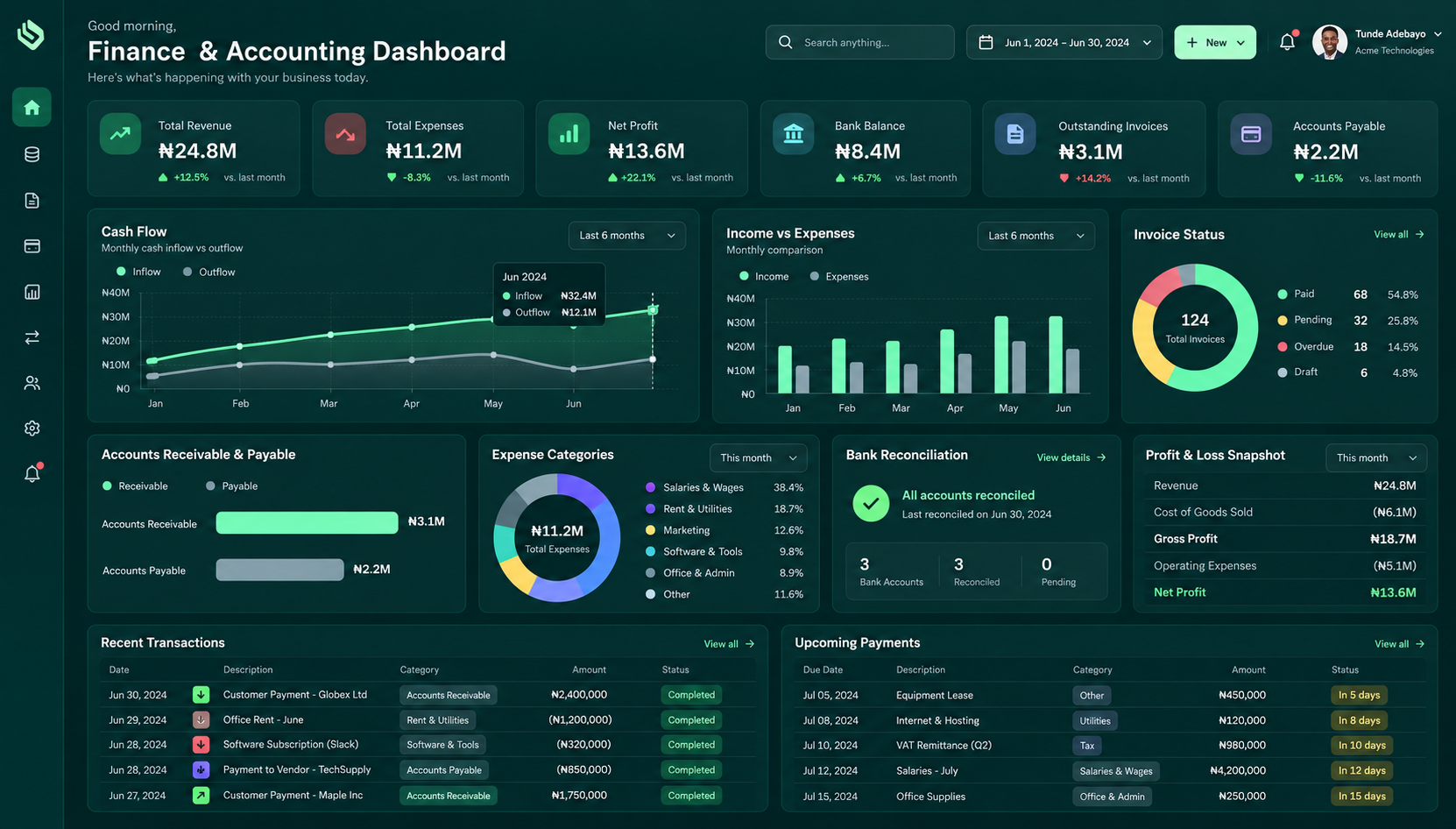Open the document icon in sidebar
The height and width of the screenshot is (829, 1456).
(32, 201)
